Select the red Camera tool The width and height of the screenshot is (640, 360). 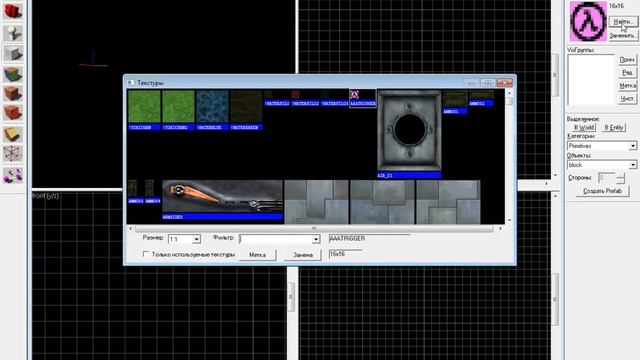point(13,10)
